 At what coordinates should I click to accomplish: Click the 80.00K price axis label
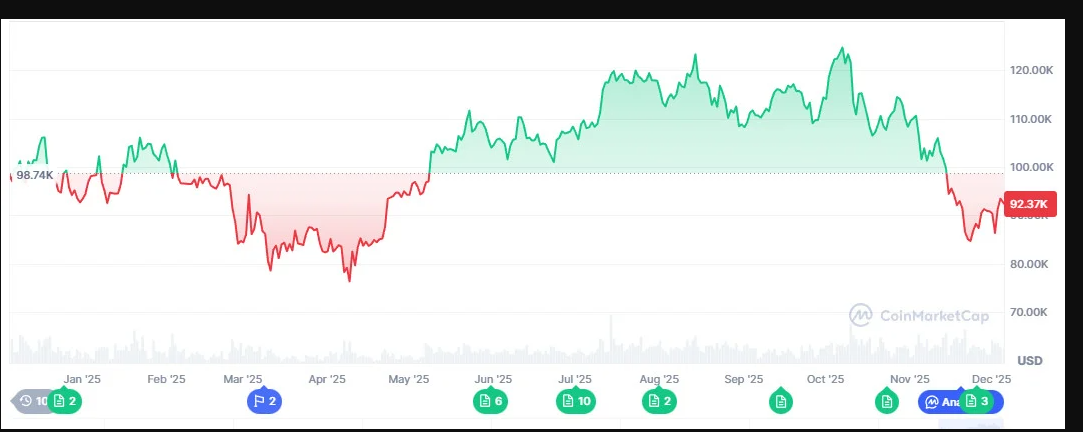1032,264
